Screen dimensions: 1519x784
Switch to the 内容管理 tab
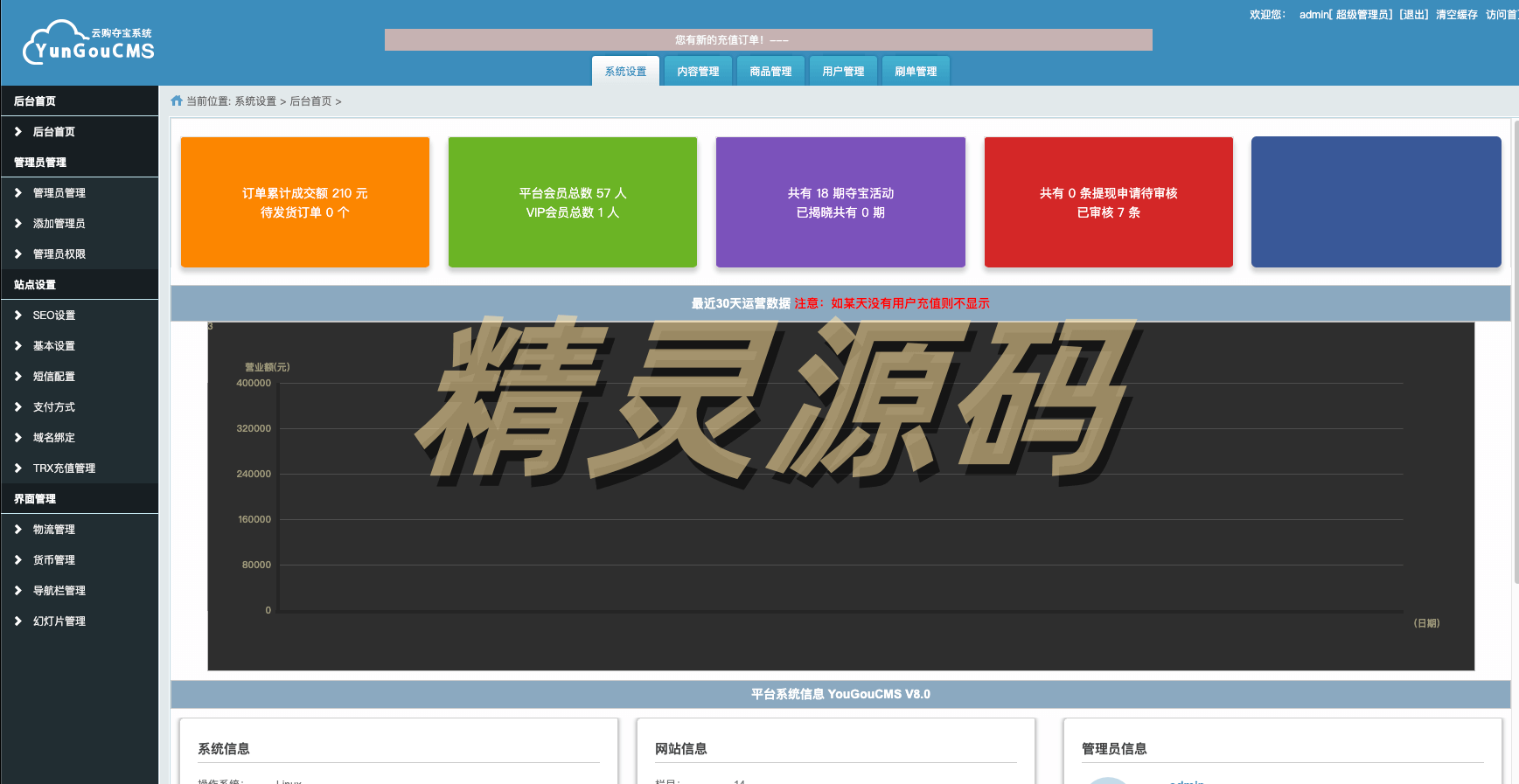click(698, 72)
